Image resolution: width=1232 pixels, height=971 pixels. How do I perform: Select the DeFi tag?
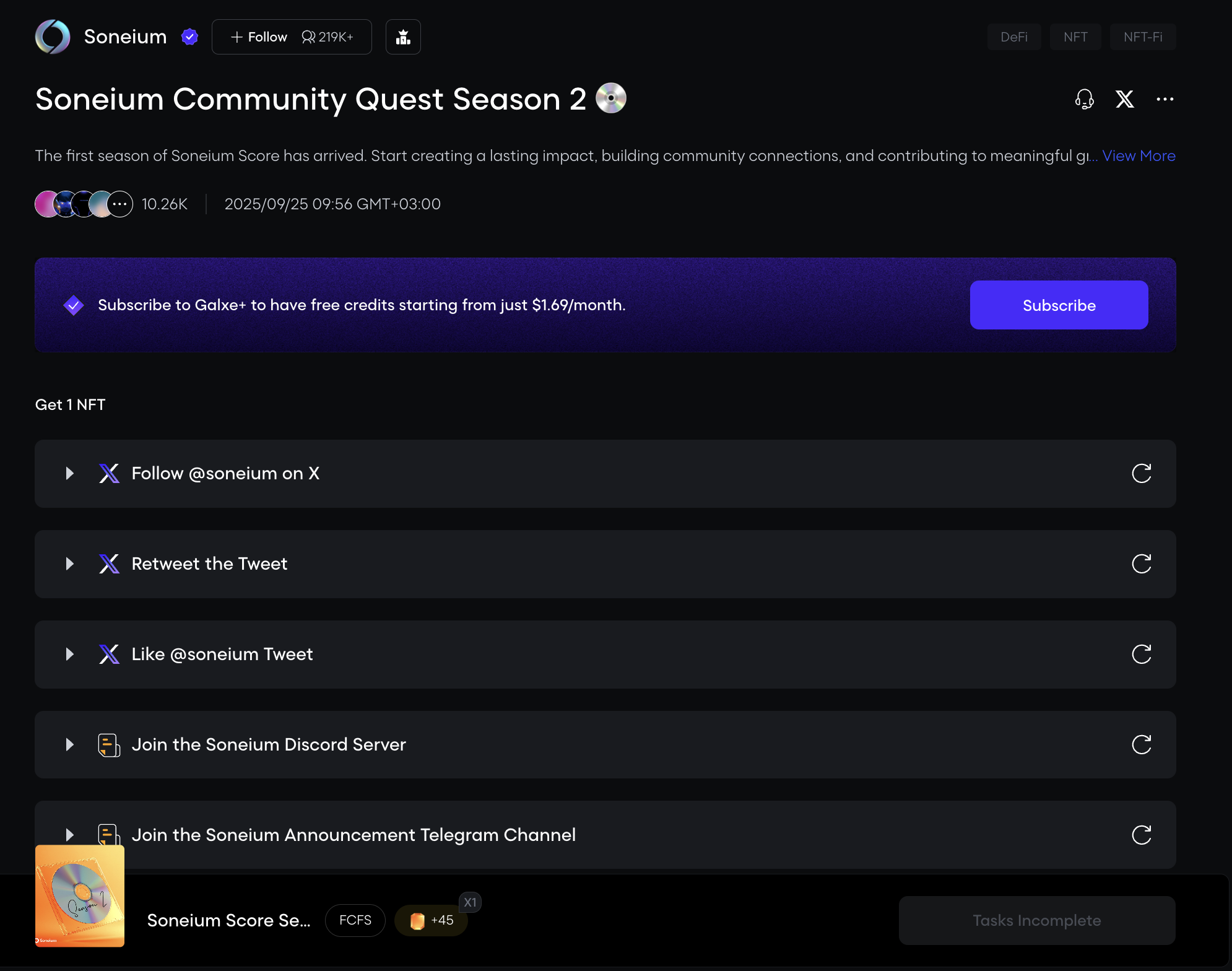point(1013,37)
